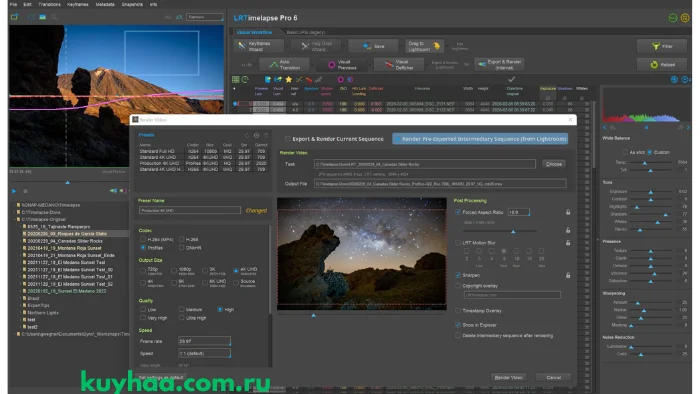Enable Export & Render Current Sequence checkbox
Image resolution: width=700 pixels, height=394 pixels.
[x=288, y=139]
